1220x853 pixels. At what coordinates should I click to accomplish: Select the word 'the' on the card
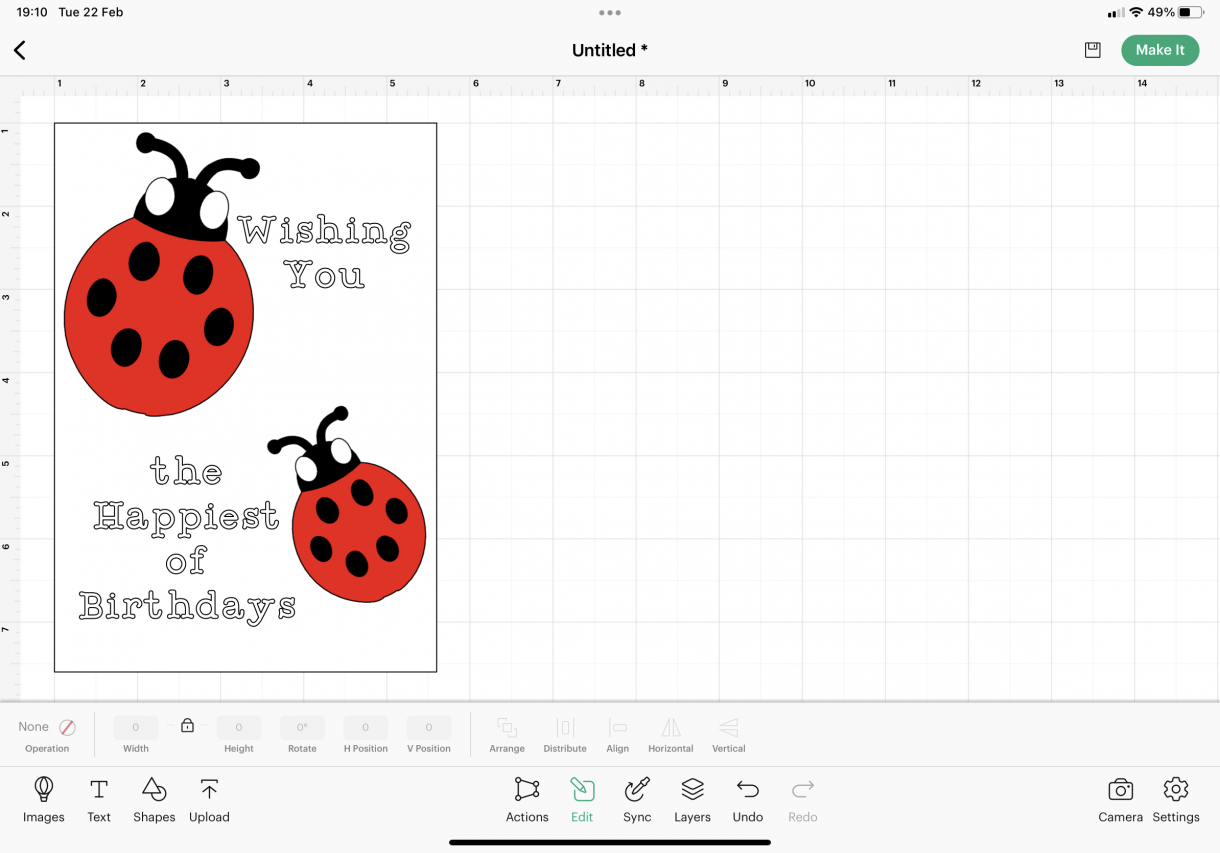tap(186, 470)
